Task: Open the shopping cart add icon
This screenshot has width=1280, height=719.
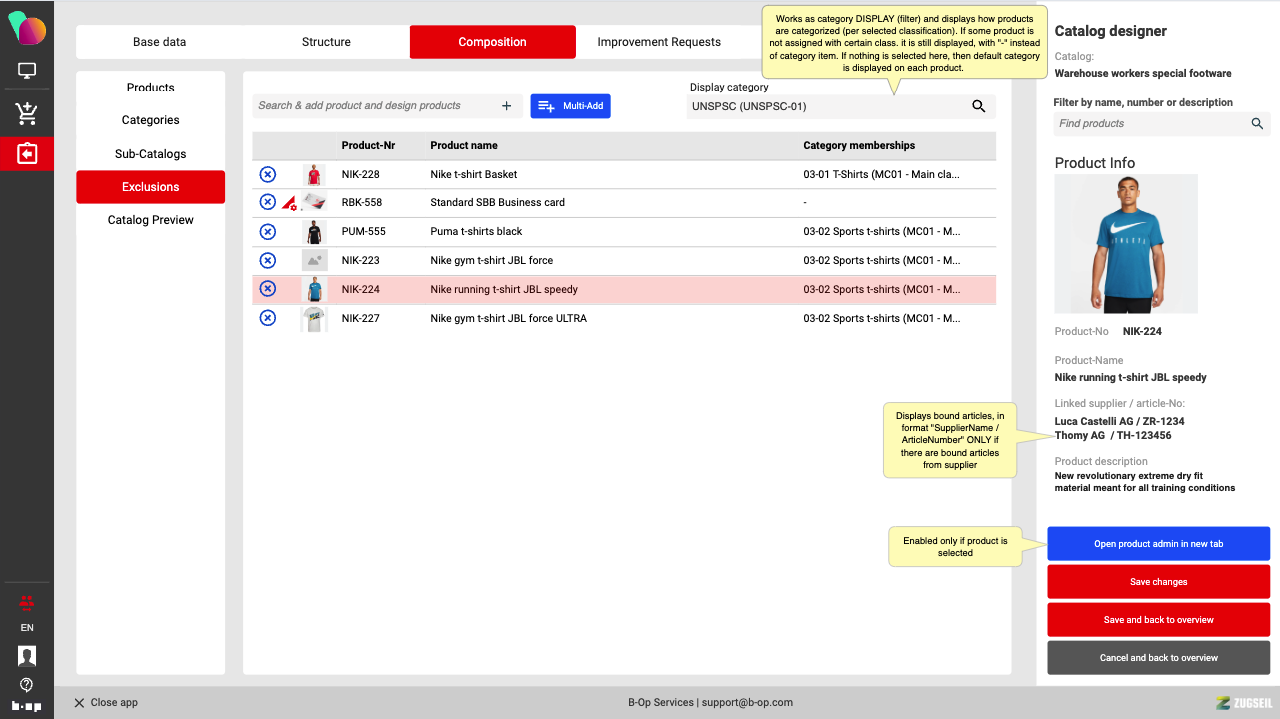Action: 27,114
